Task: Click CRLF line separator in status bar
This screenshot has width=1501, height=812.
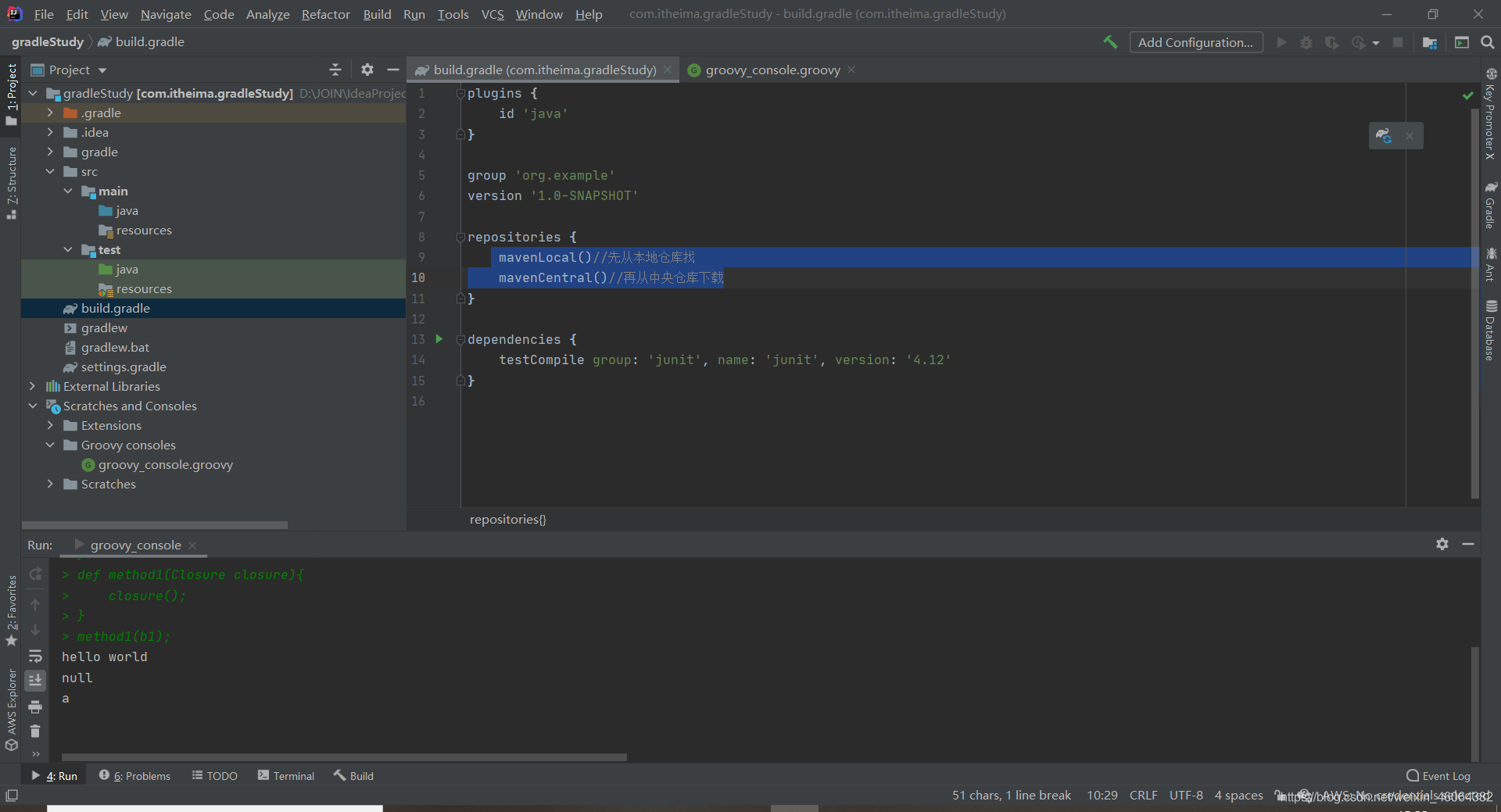Action: [x=1143, y=795]
